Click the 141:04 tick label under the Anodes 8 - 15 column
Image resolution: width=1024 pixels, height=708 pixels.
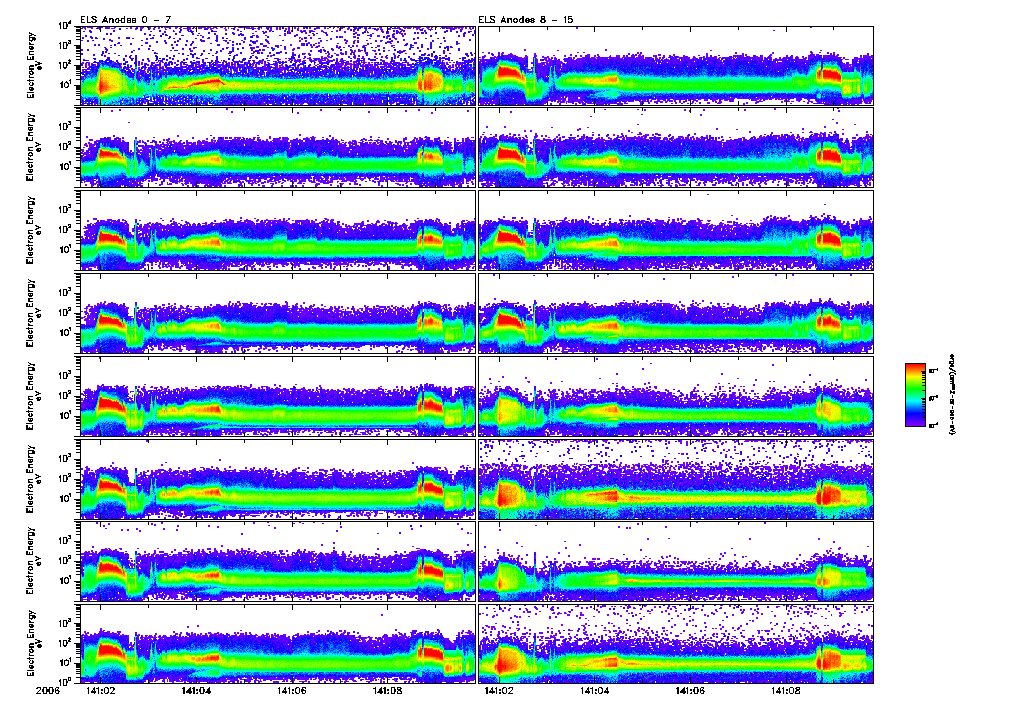595,690
